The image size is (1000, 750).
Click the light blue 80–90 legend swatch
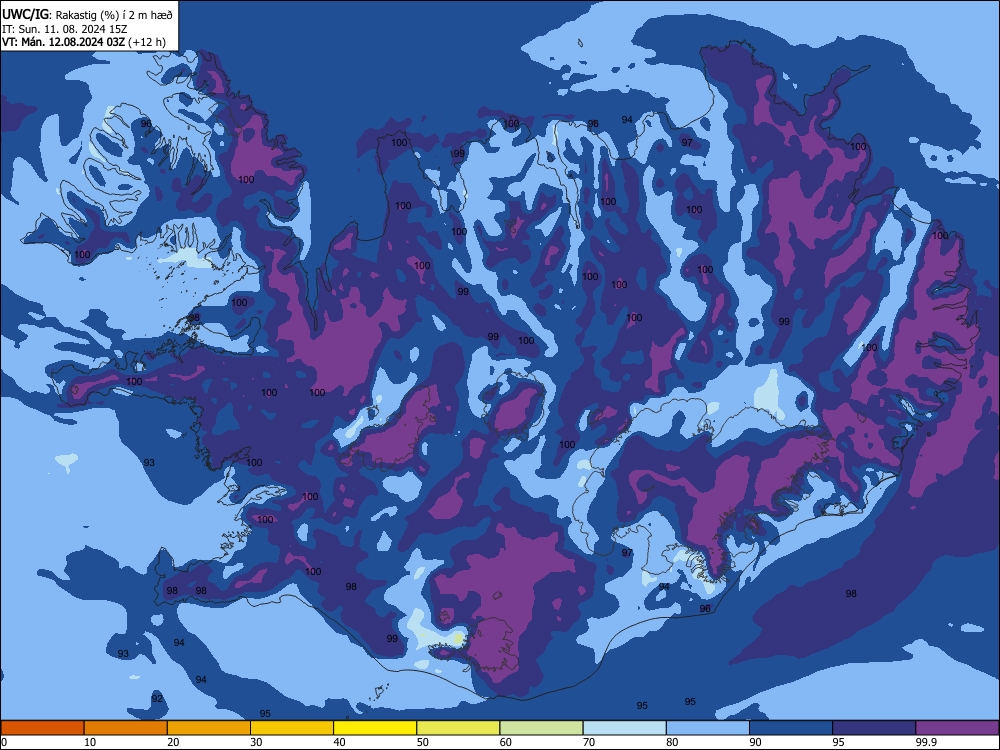click(708, 728)
